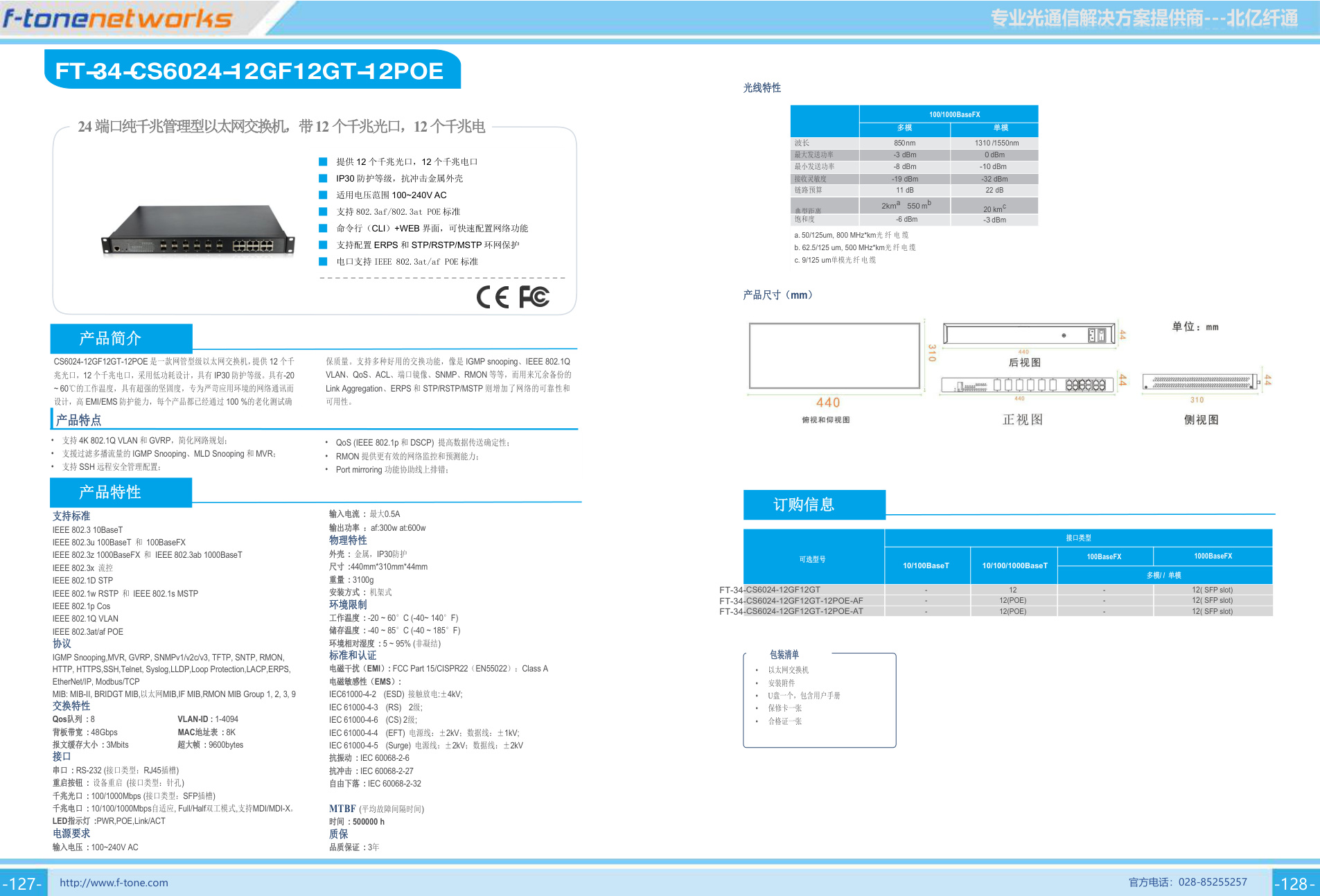Open the http://www.f-tone.com link

(115, 881)
